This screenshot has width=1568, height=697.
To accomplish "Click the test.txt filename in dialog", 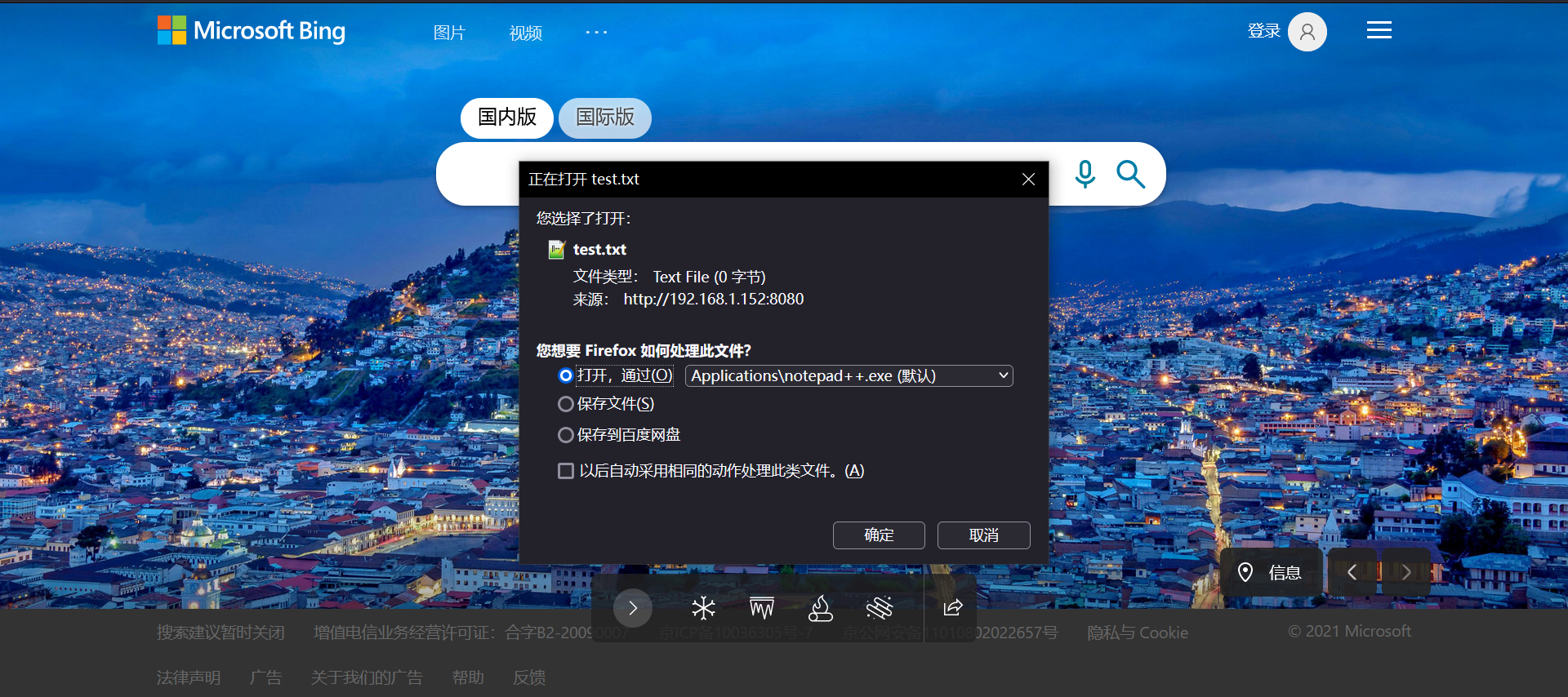I will (x=599, y=250).
